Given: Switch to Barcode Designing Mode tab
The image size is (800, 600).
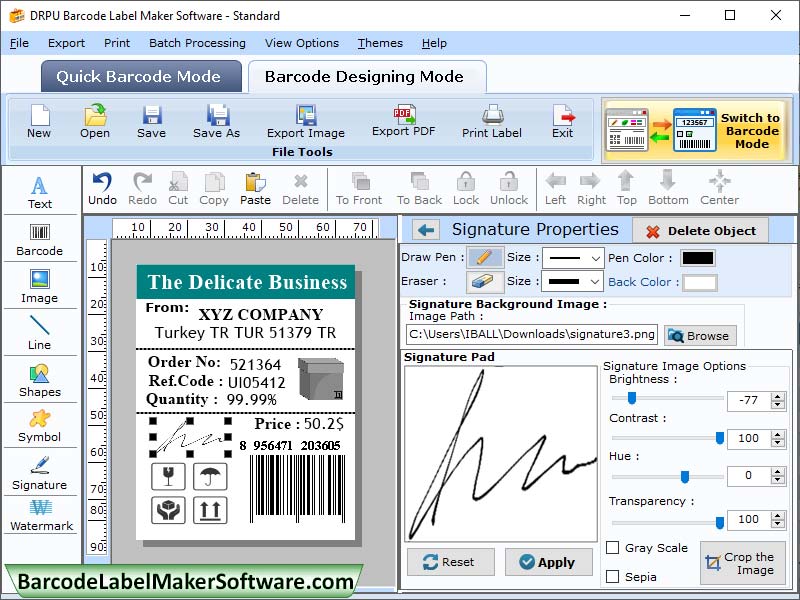Looking at the screenshot, I should (x=367, y=77).
